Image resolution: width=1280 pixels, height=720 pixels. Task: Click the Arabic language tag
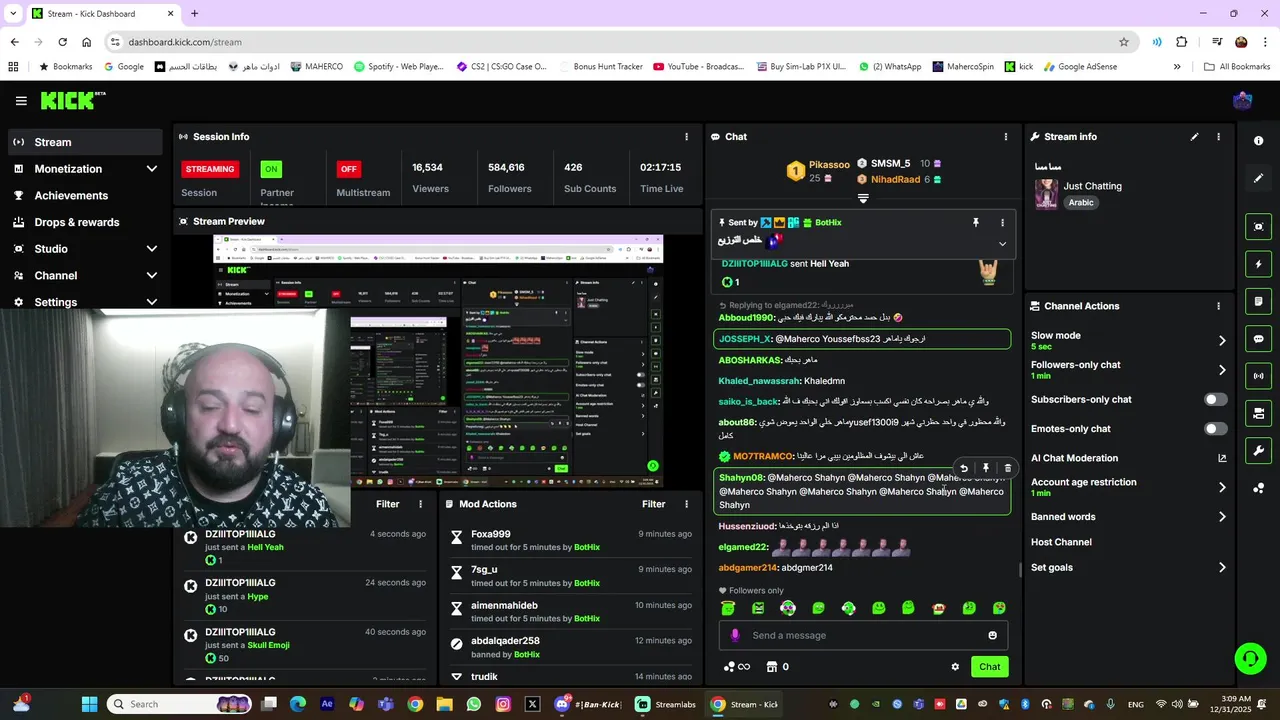(1081, 202)
